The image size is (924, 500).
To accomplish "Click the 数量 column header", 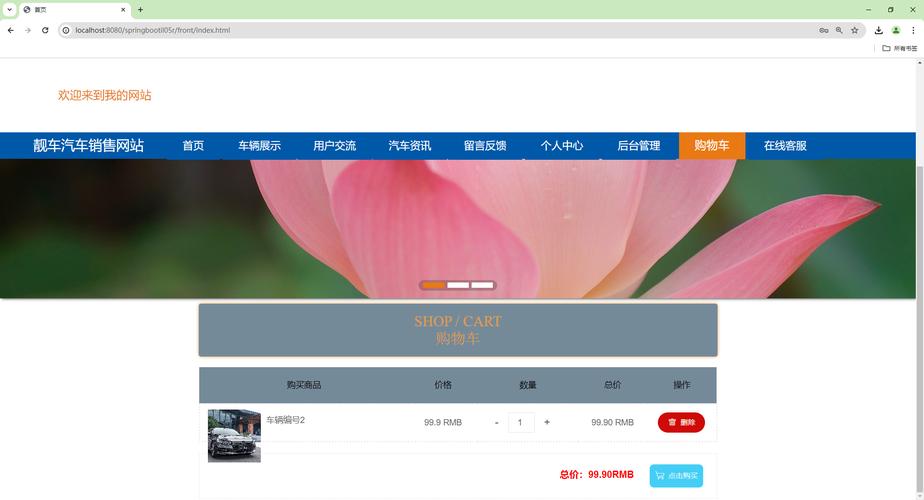I will coord(527,385).
